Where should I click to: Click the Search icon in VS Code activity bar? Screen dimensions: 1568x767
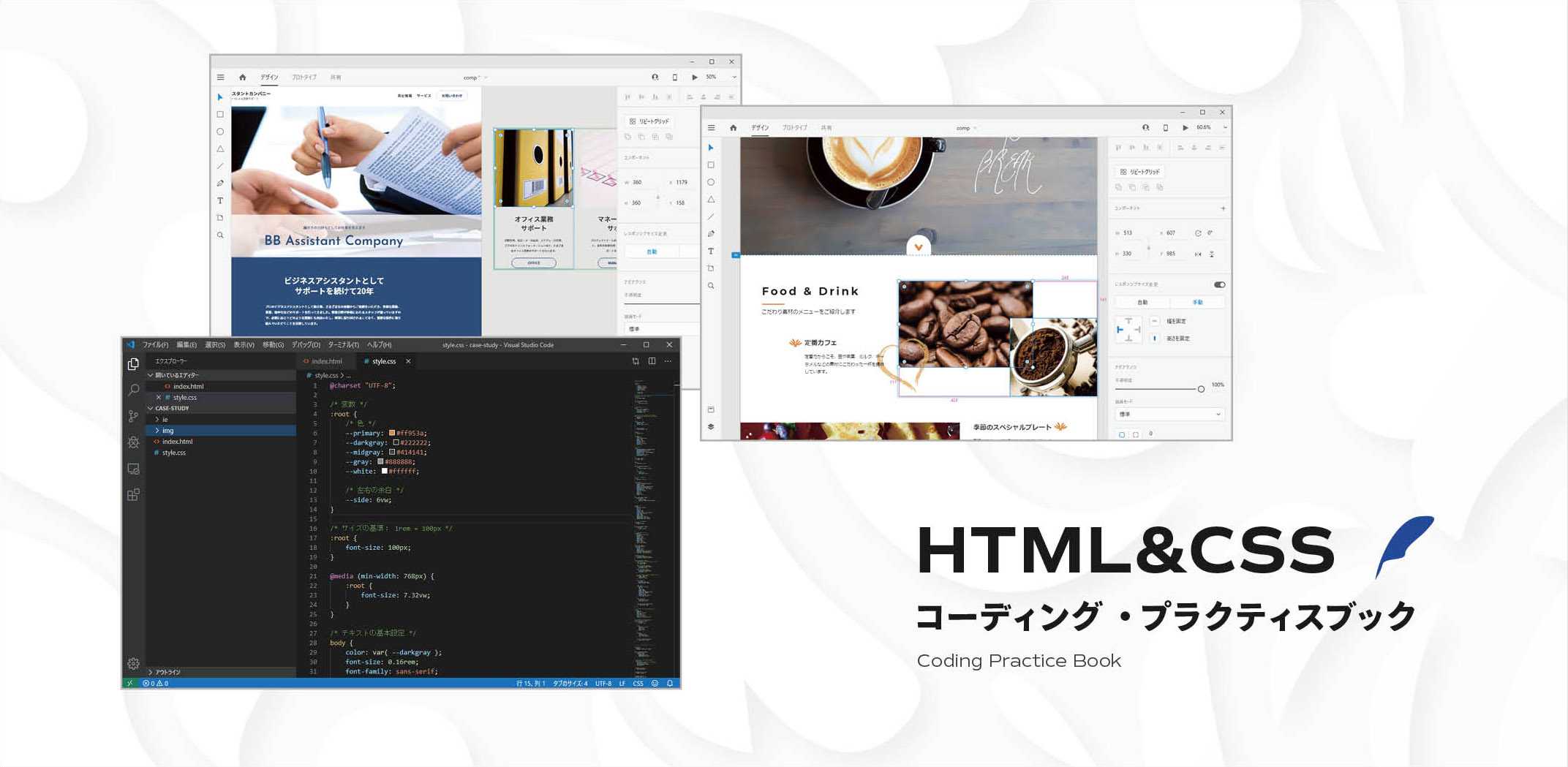tap(133, 390)
